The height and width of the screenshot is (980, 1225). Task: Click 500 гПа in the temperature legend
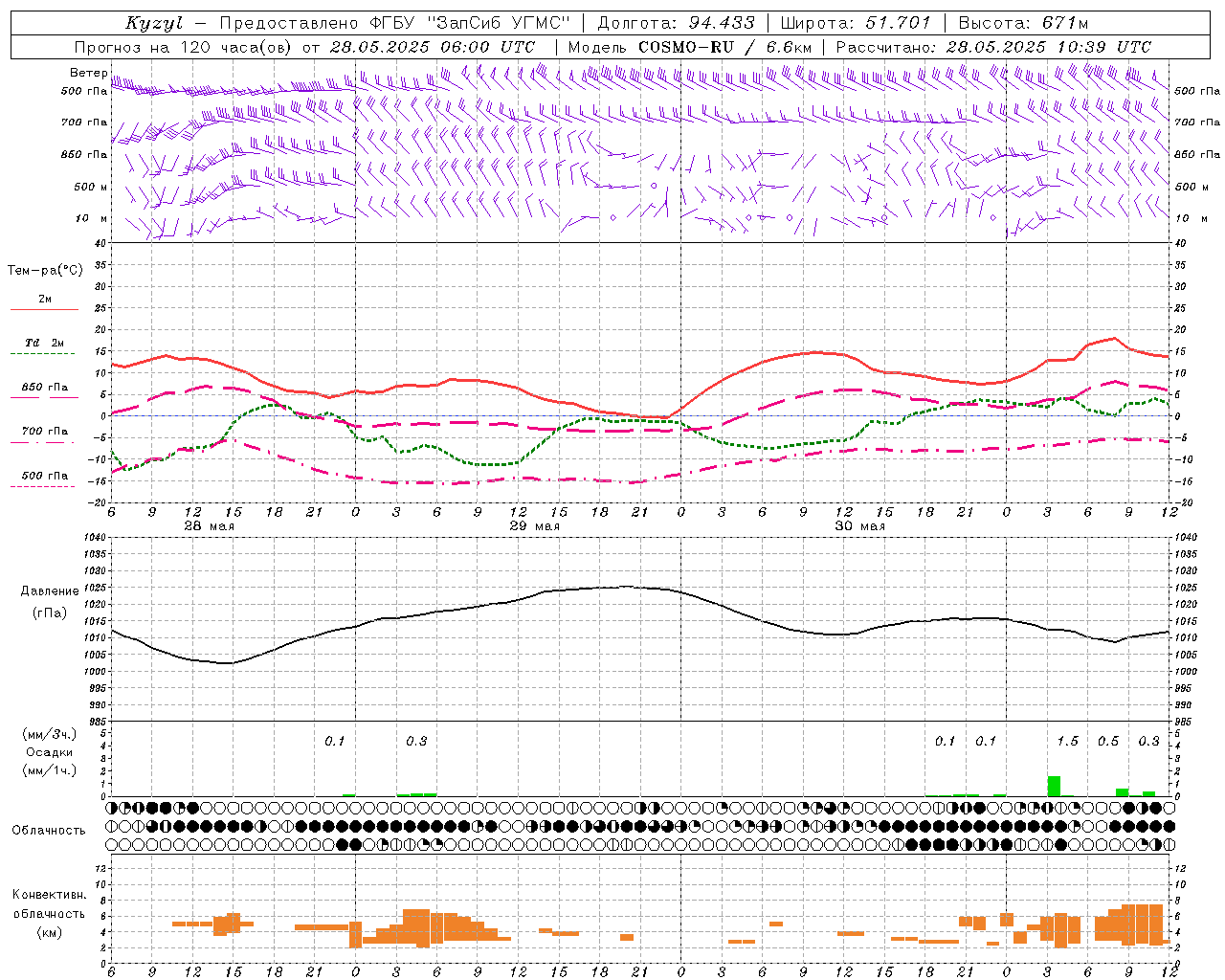click(45, 476)
